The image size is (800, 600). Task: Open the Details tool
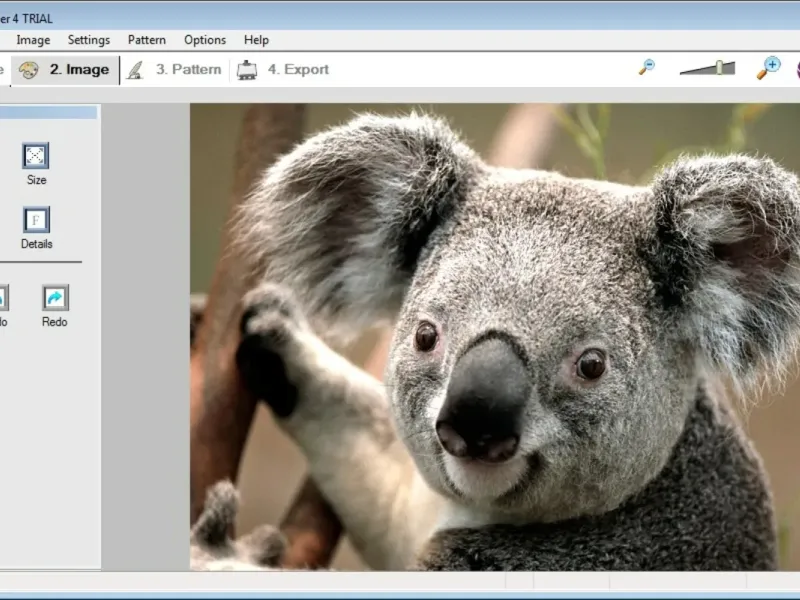click(36, 220)
